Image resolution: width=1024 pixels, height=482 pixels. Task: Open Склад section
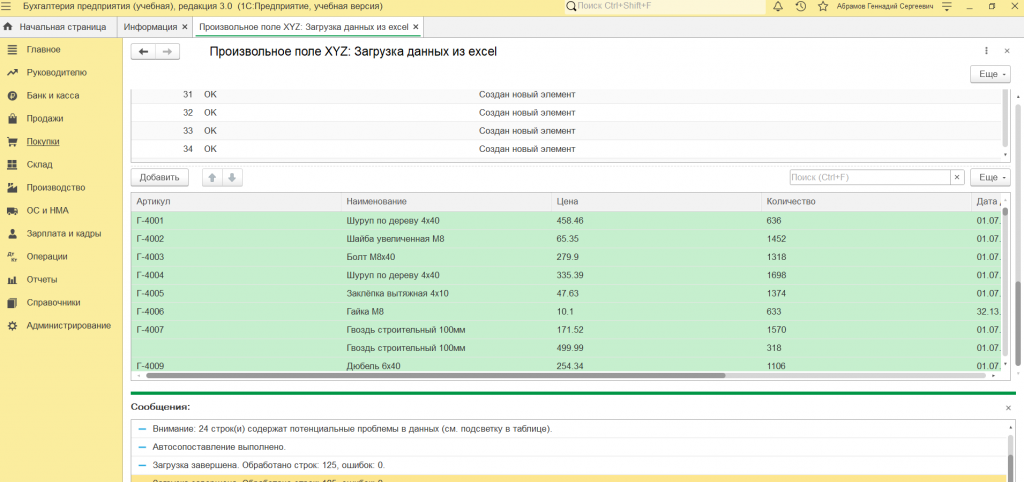pyautogui.click(x=39, y=165)
